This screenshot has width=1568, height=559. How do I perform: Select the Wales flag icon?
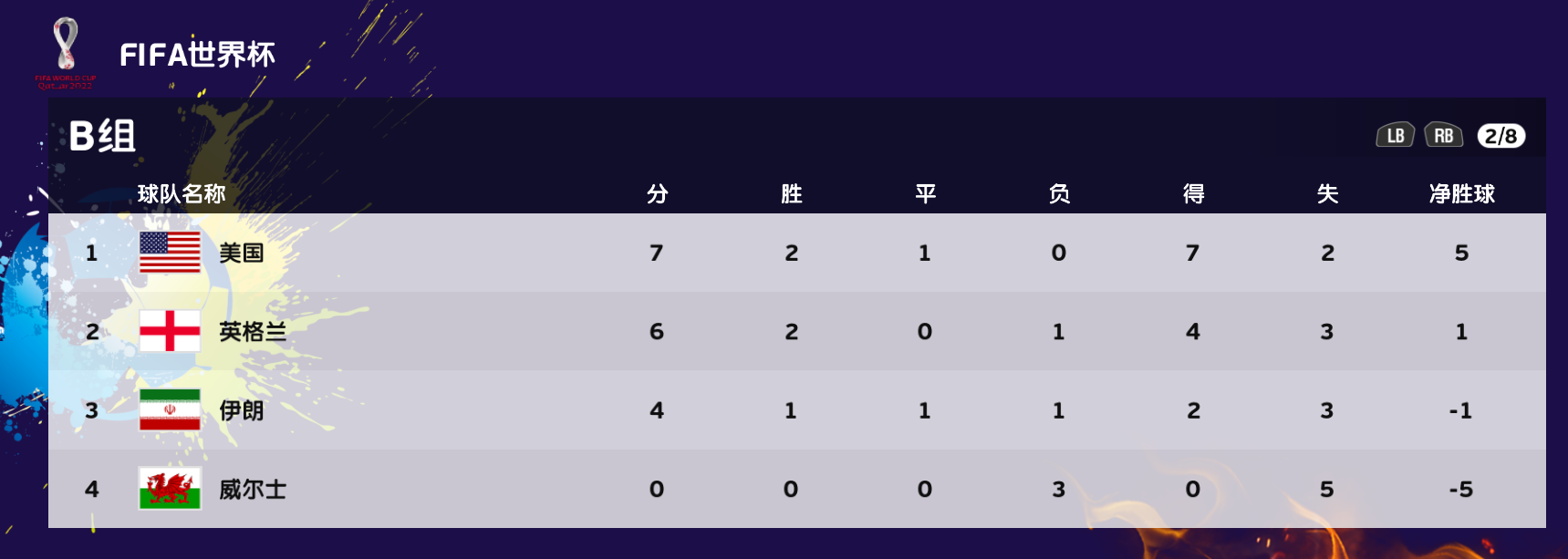coord(170,489)
